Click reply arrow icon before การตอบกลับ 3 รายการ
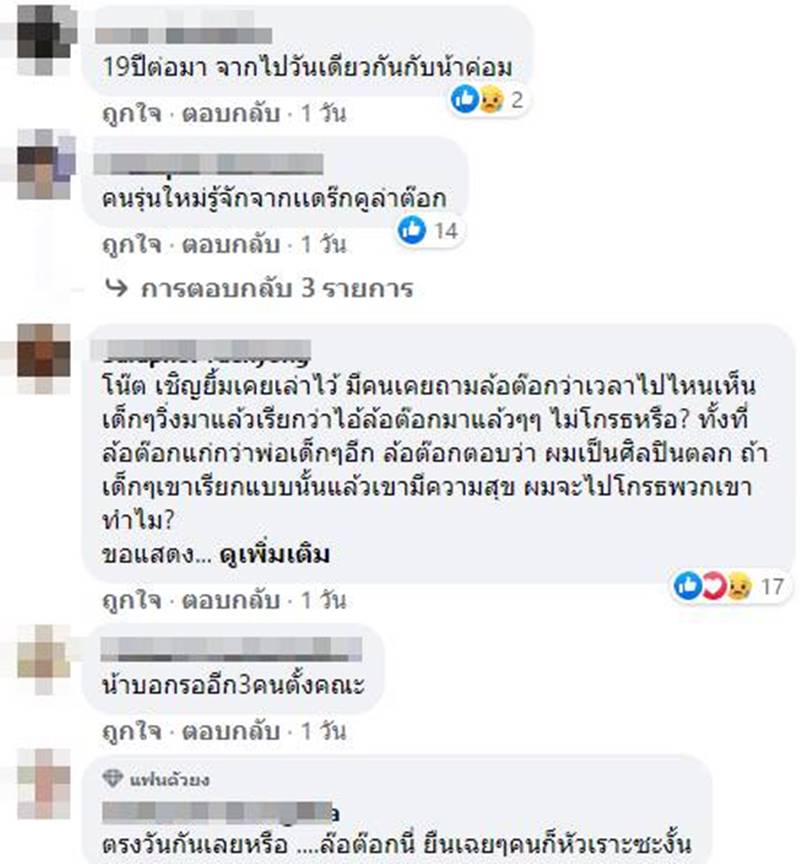800x864 pixels. 116,288
